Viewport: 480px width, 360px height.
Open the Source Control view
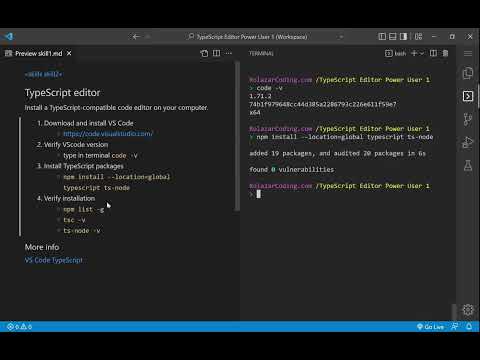pyautogui.click(x=468, y=119)
